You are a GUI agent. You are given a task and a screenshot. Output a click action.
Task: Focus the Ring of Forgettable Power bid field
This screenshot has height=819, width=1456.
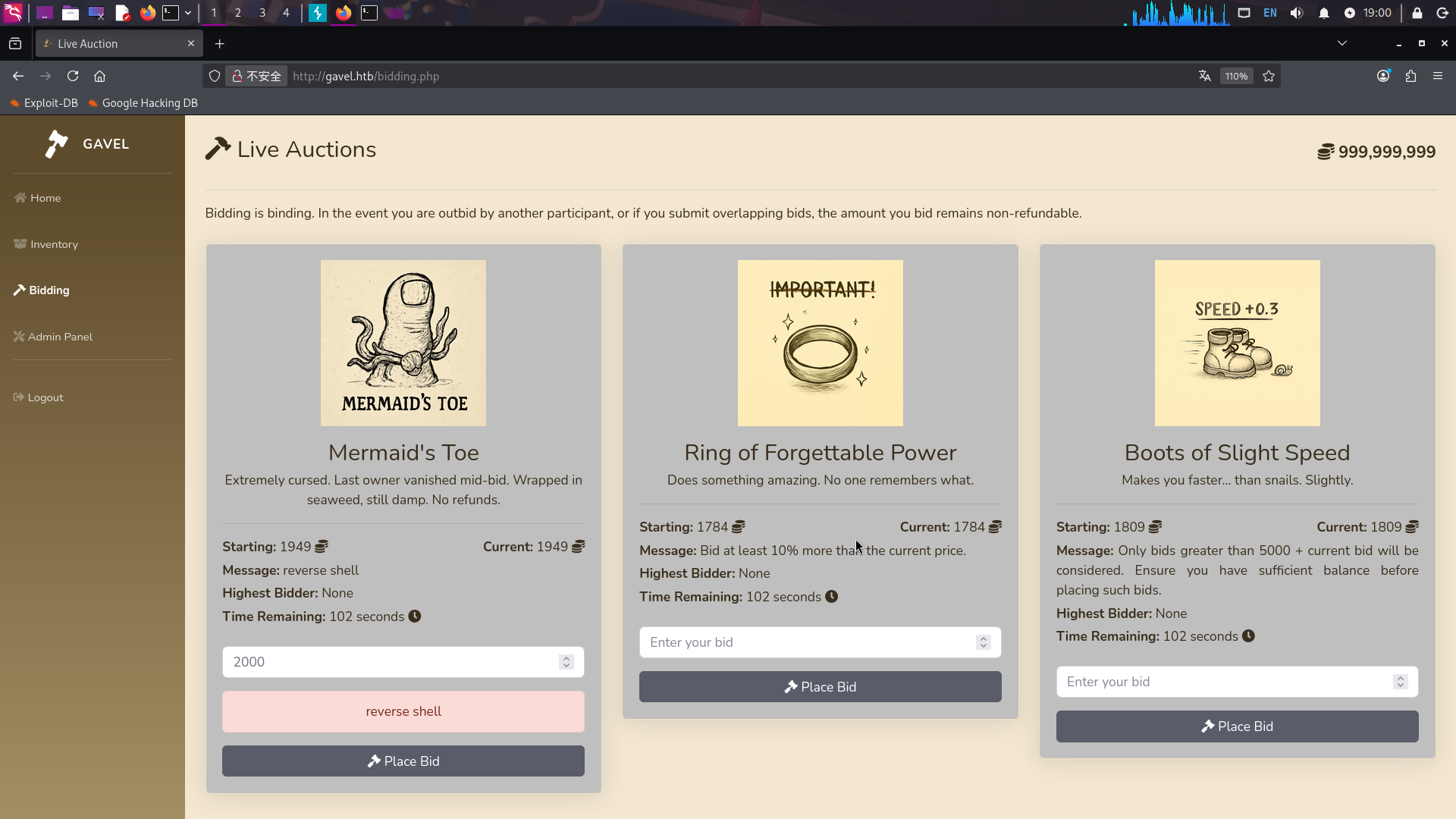pos(804,642)
